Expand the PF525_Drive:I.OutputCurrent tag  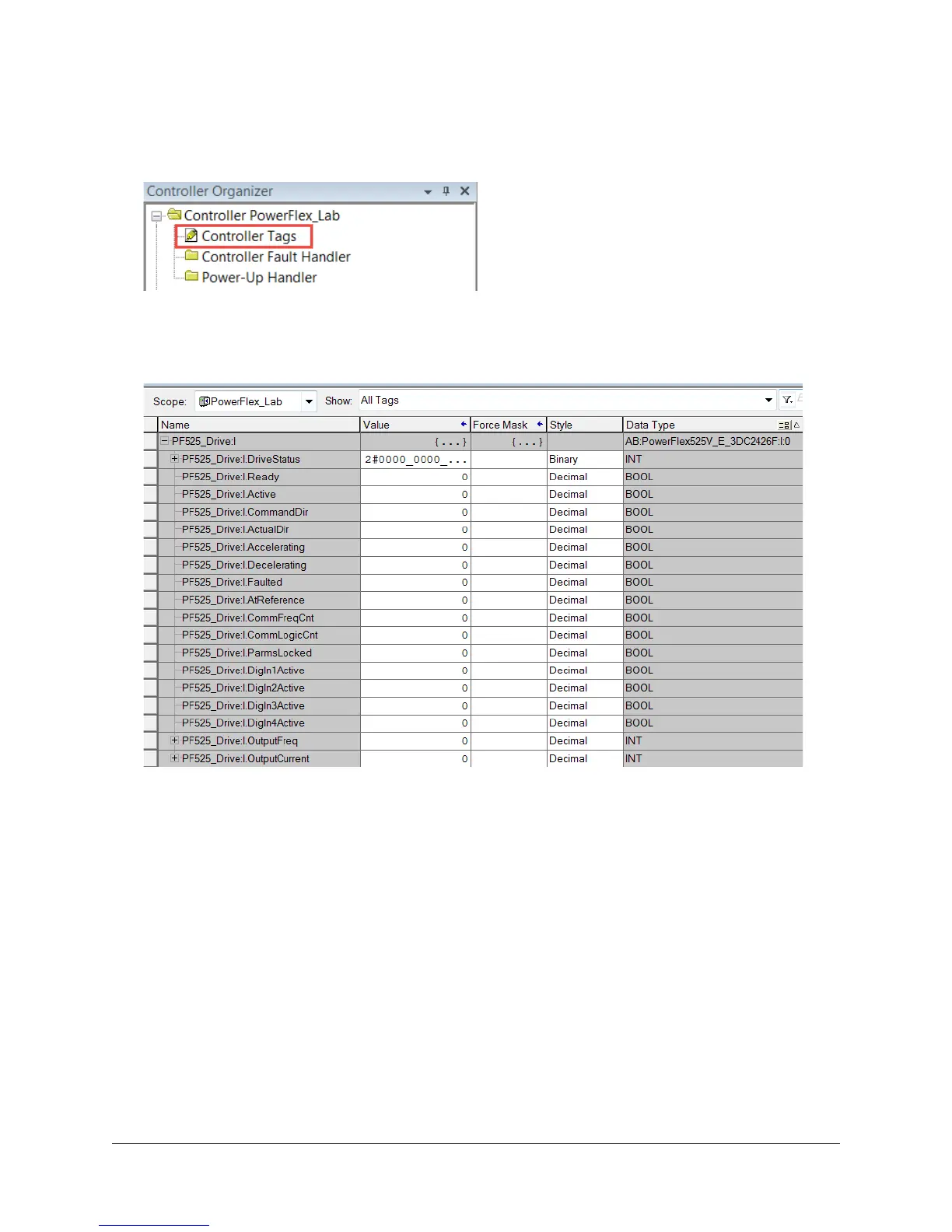point(175,758)
